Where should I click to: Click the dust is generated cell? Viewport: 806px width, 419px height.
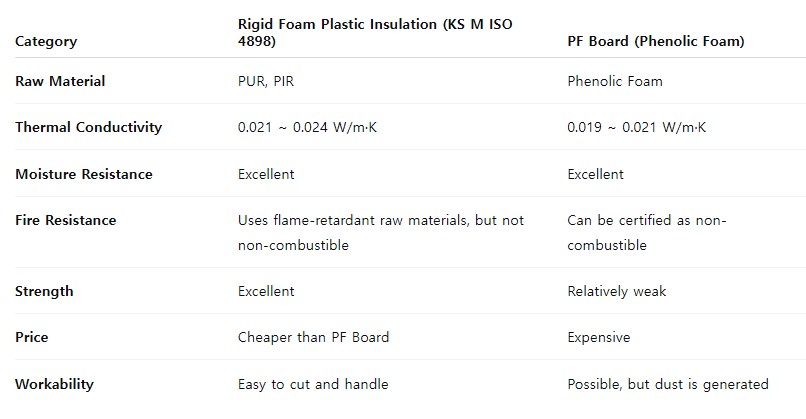(x=668, y=384)
